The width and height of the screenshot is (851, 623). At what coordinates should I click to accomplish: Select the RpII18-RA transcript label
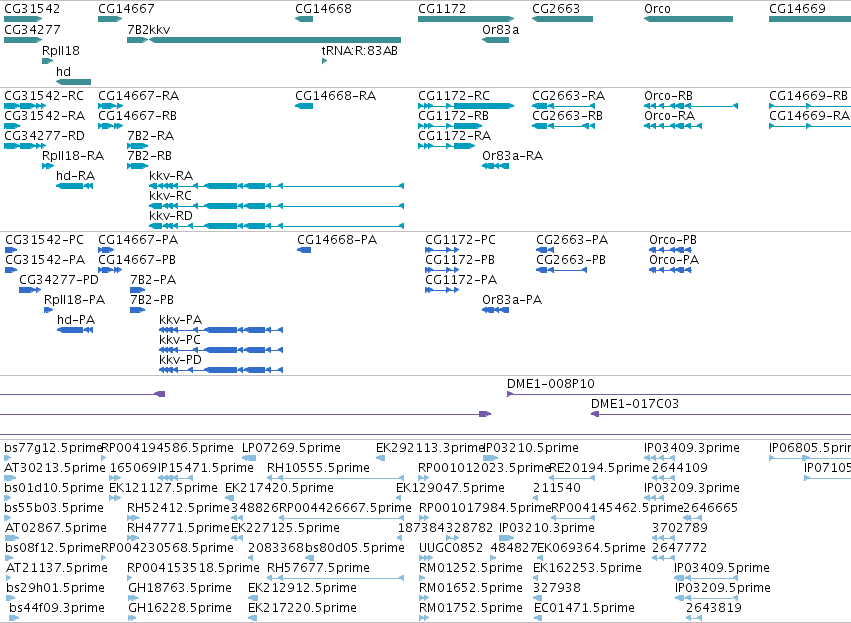73,156
